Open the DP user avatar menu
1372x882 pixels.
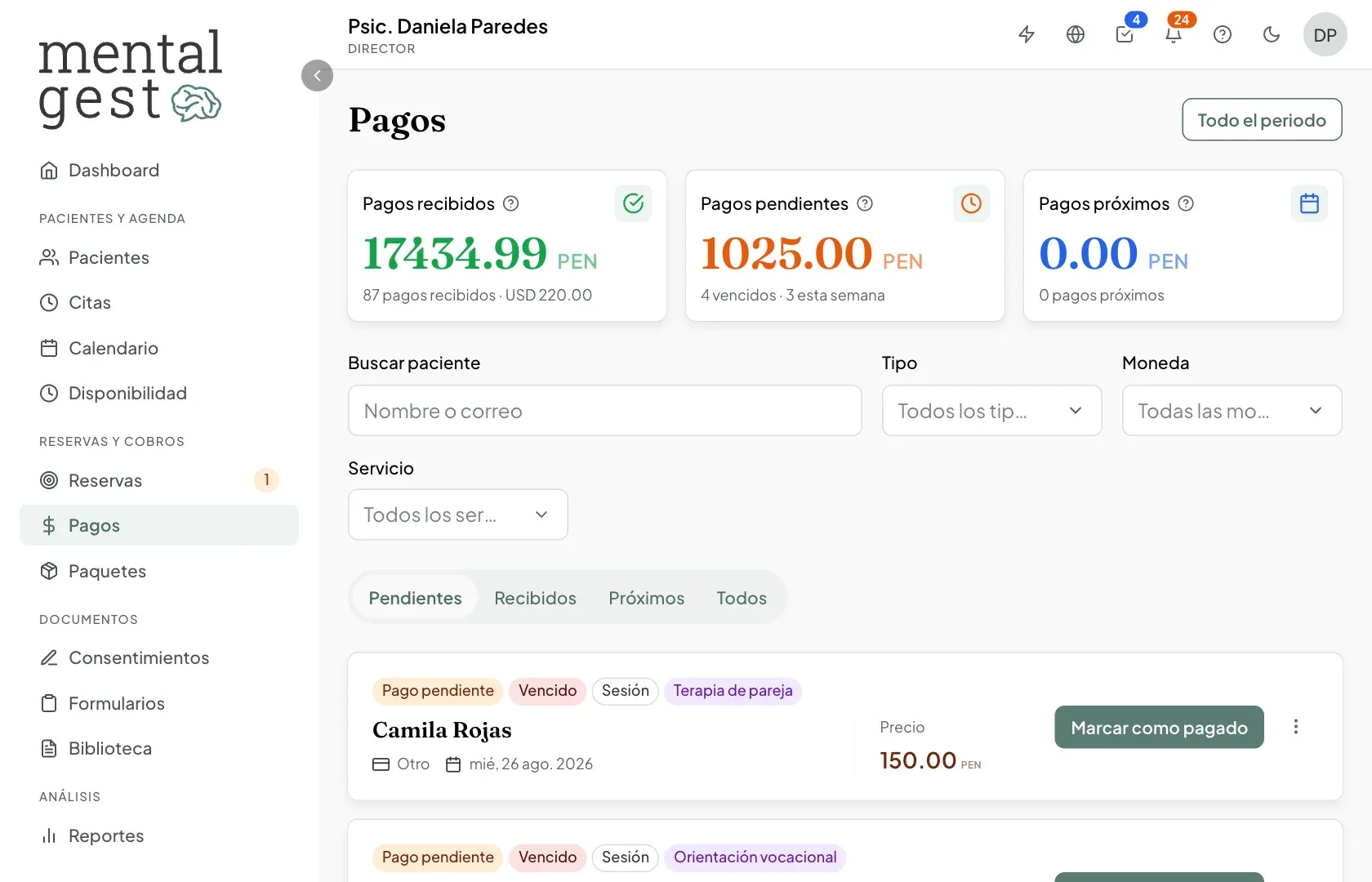(x=1325, y=34)
